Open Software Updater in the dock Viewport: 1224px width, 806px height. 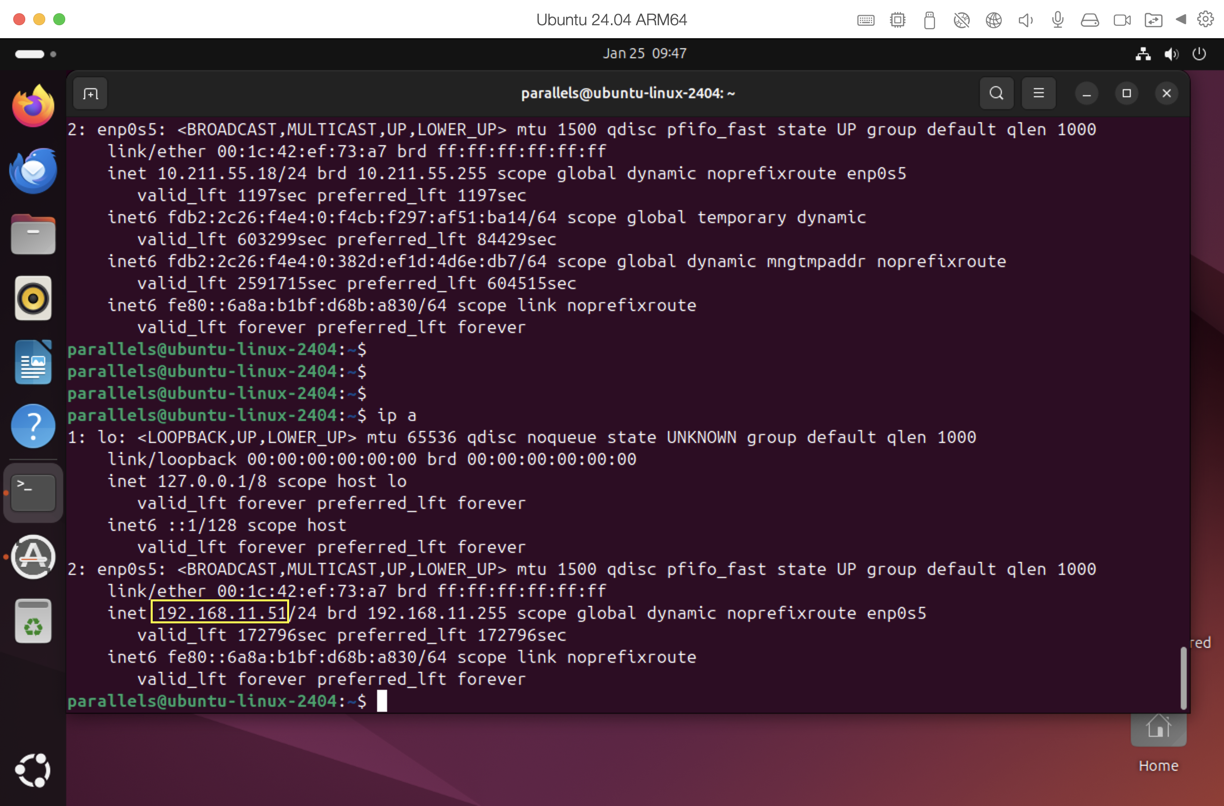pyautogui.click(x=33, y=557)
